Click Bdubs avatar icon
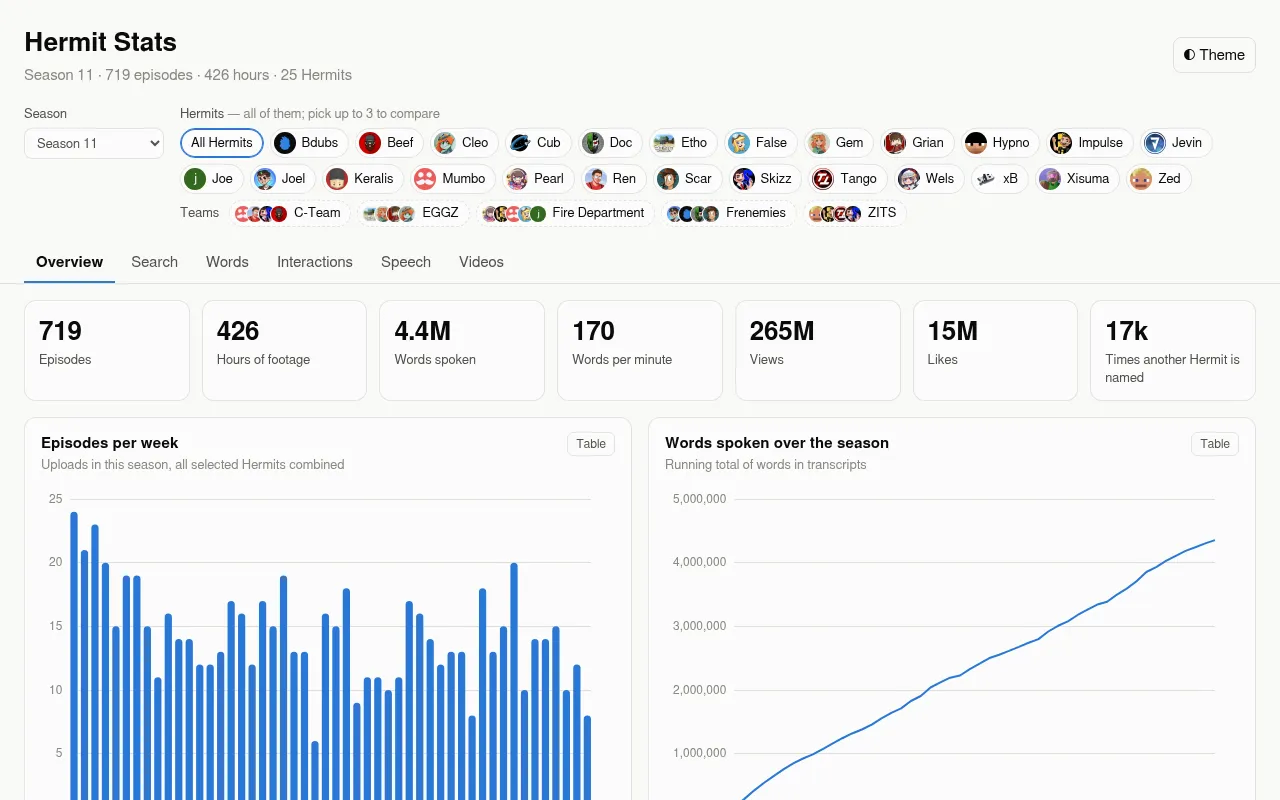The height and width of the screenshot is (800, 1280). [x=285, y=143]
